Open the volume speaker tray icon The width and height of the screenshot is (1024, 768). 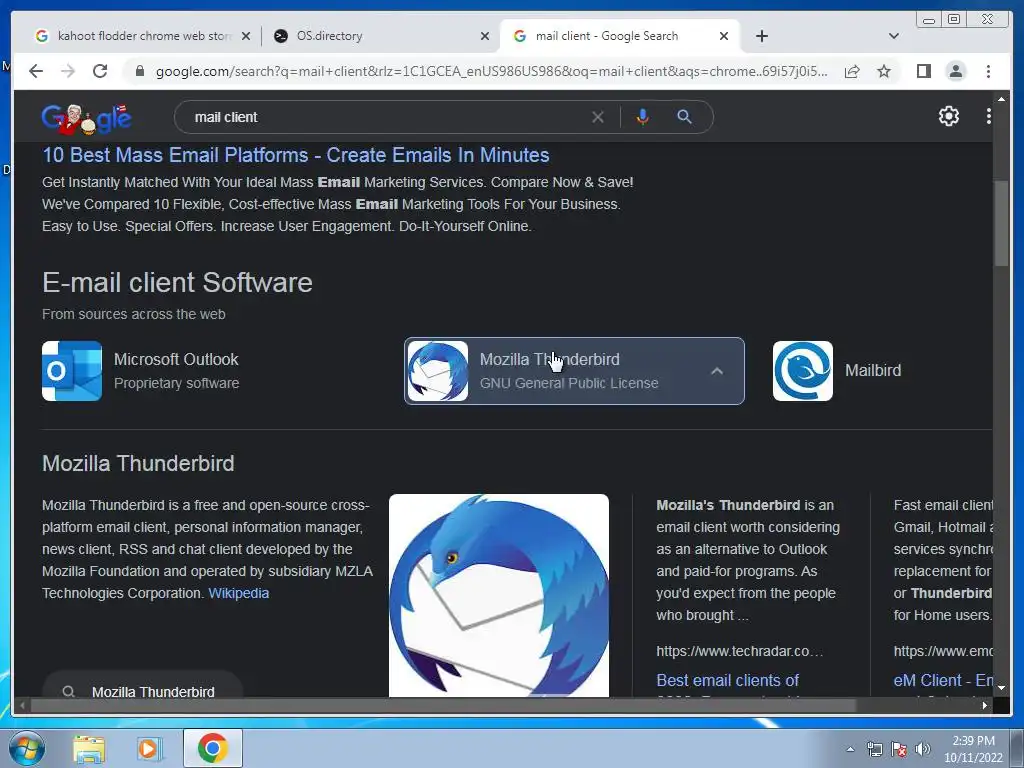tap(922, 749)
